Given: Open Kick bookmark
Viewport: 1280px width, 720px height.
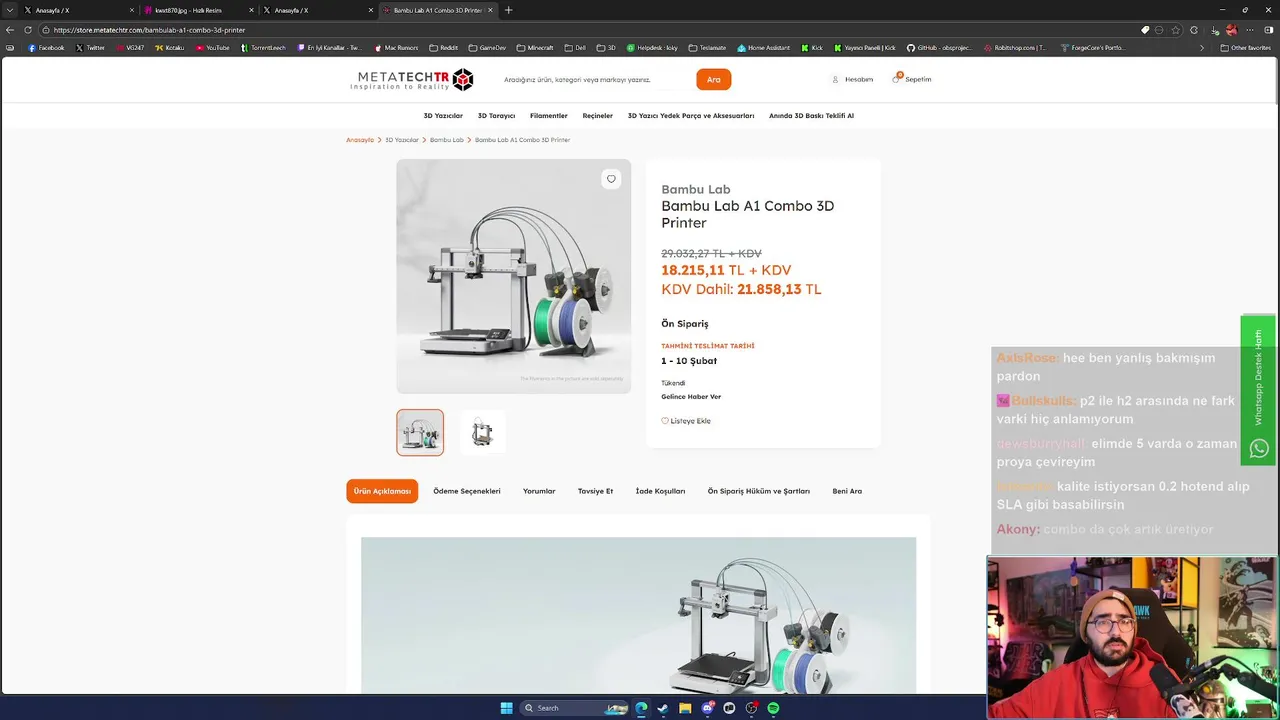Looking at the screenshot, I should point(812,47).
